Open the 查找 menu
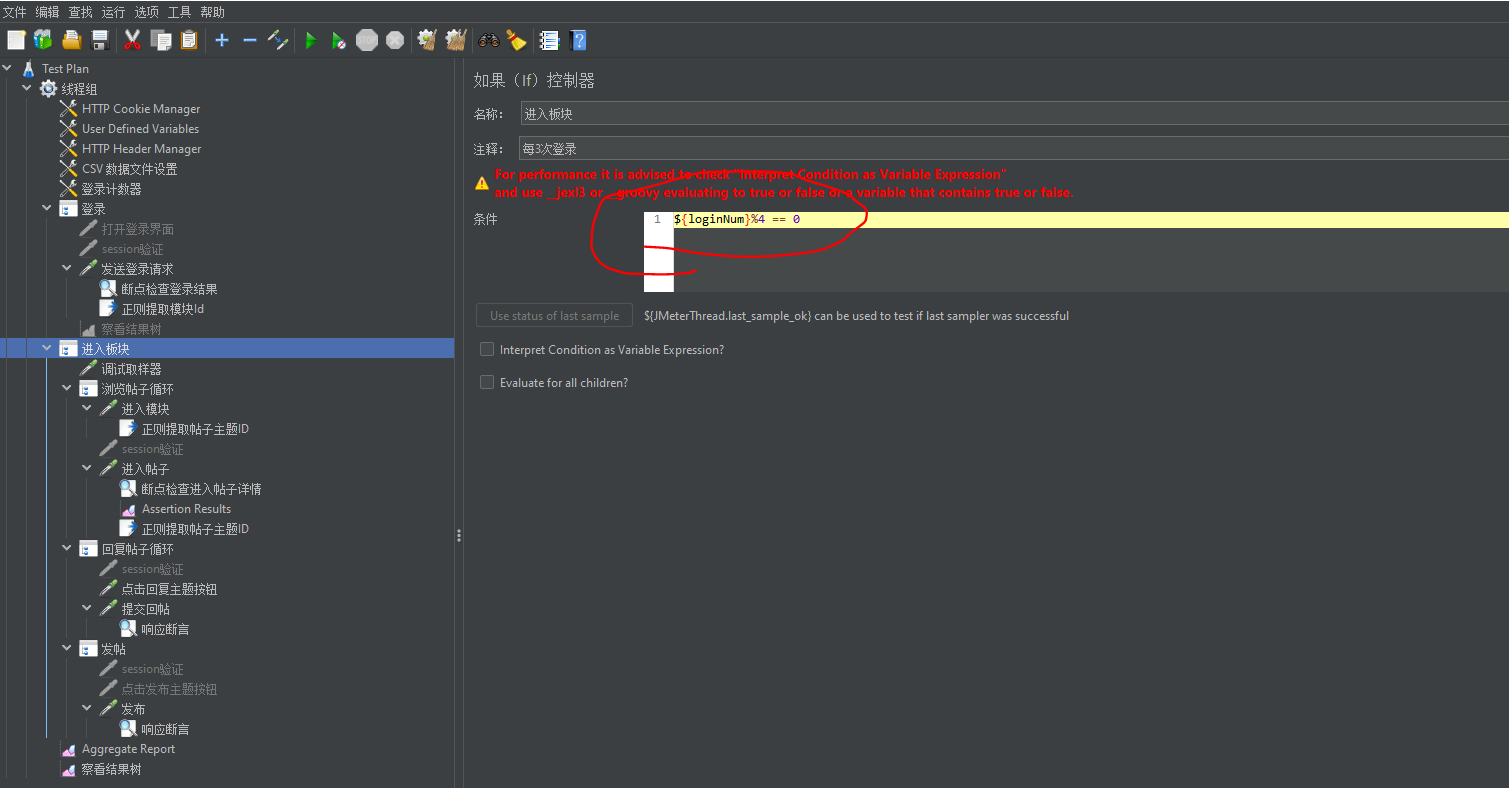The height and width of the screenshot is (788, 1509). pos(80,12)
